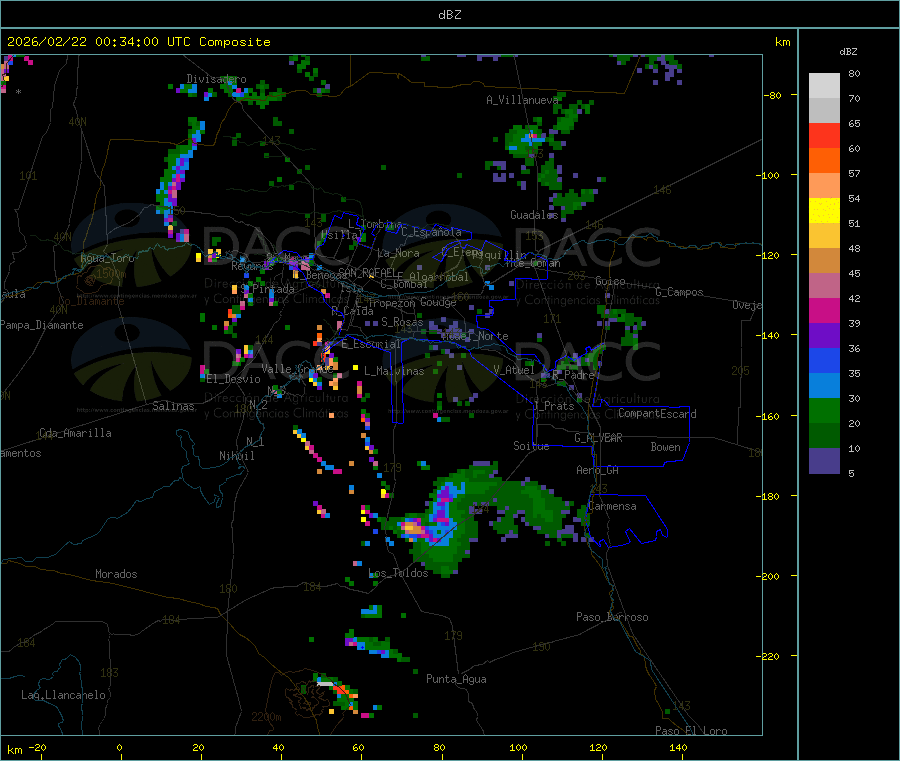
Task: Click the Paso_El_Loro map label
Action: [691, 731]
